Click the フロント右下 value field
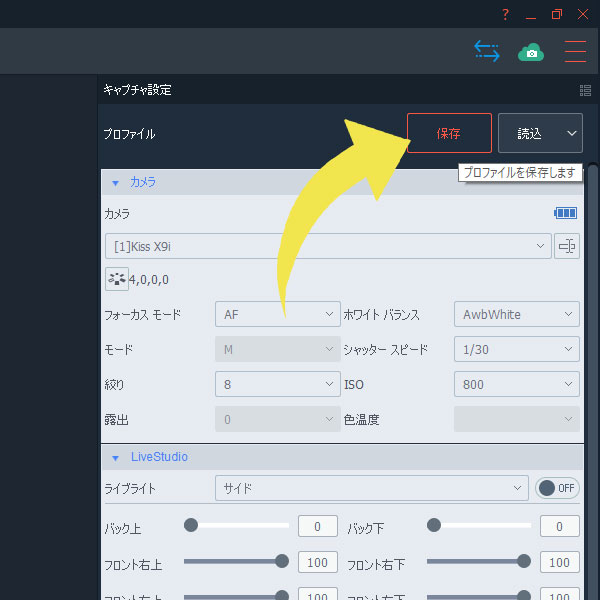The width and height of the screenshot is (600, 600). tap(560, 563)
